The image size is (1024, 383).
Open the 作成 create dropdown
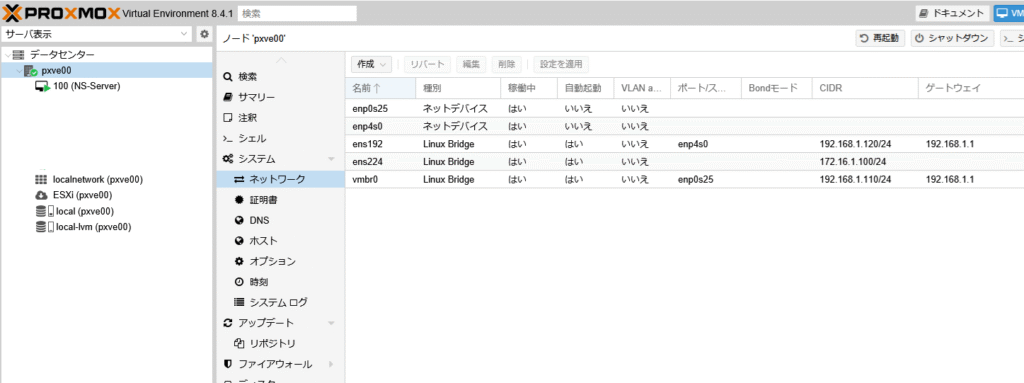[x=371, y=64]
